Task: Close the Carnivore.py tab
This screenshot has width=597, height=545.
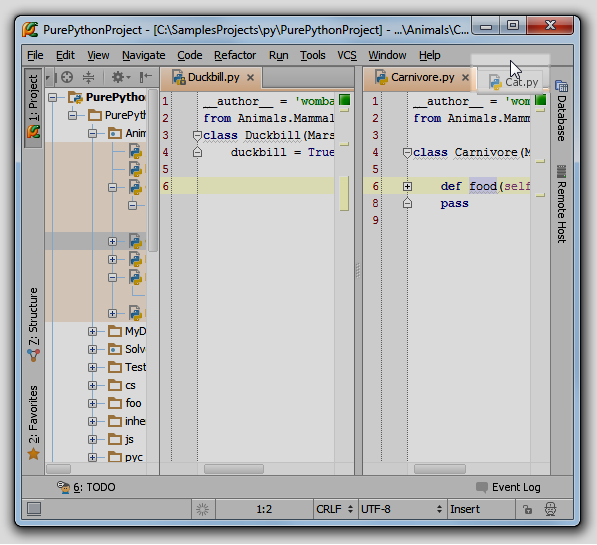Action: click(465, 78)
